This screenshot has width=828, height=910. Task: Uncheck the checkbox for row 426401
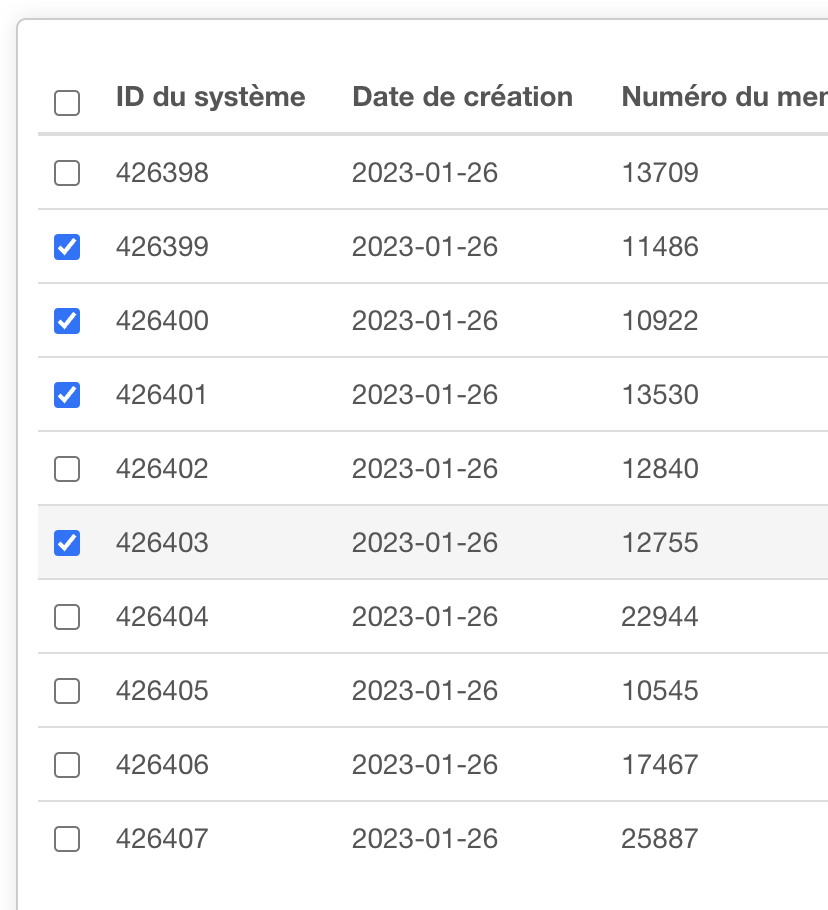click(x=66, y=395)
